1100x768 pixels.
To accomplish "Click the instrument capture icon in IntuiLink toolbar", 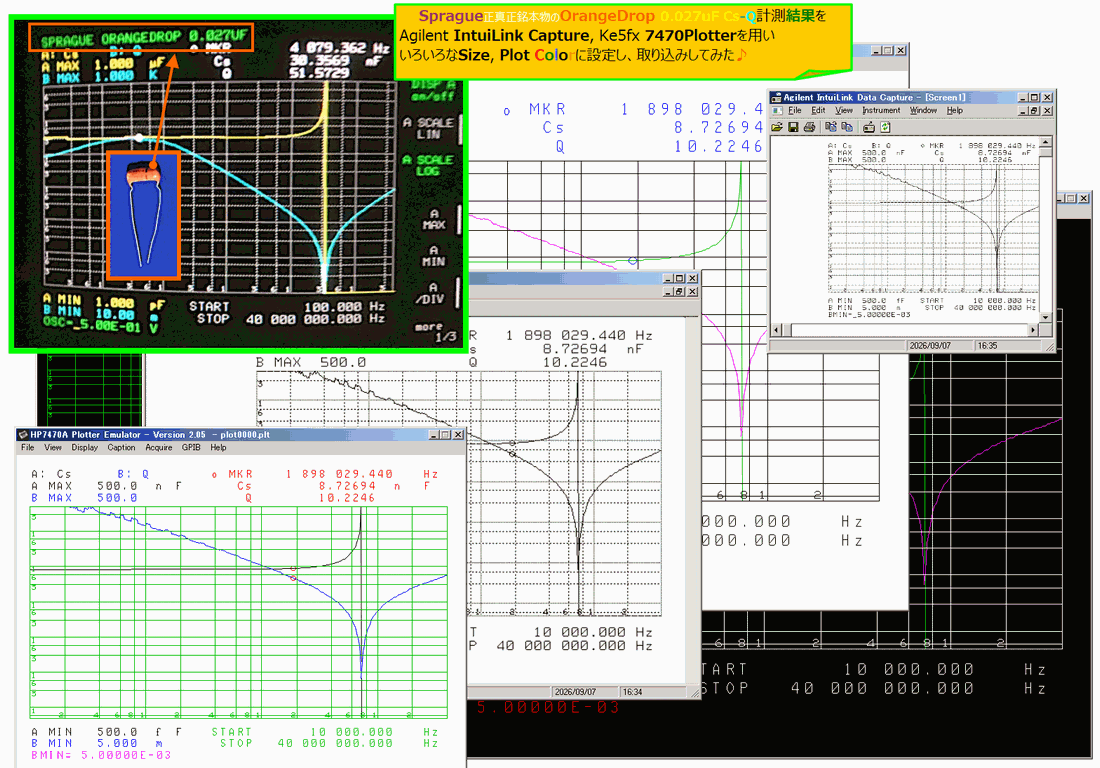I will (868, 127).
